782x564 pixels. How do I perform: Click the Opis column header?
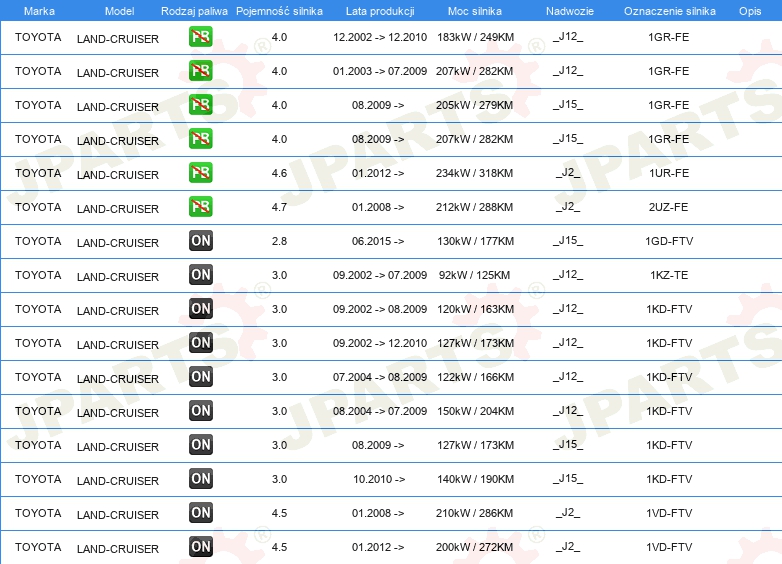(750, 11)
